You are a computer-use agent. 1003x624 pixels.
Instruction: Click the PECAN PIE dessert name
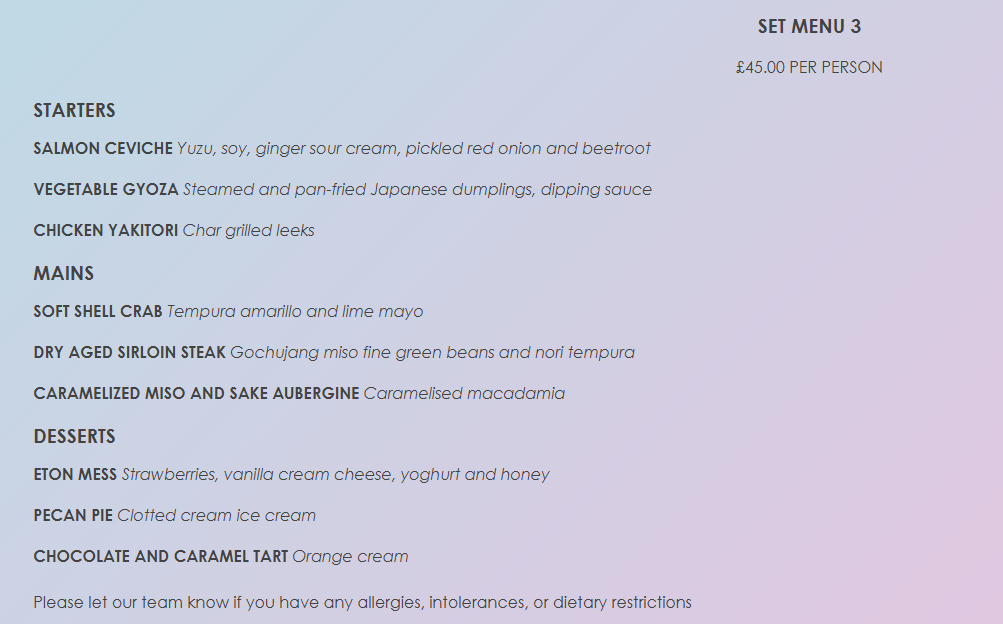[73, 516]
